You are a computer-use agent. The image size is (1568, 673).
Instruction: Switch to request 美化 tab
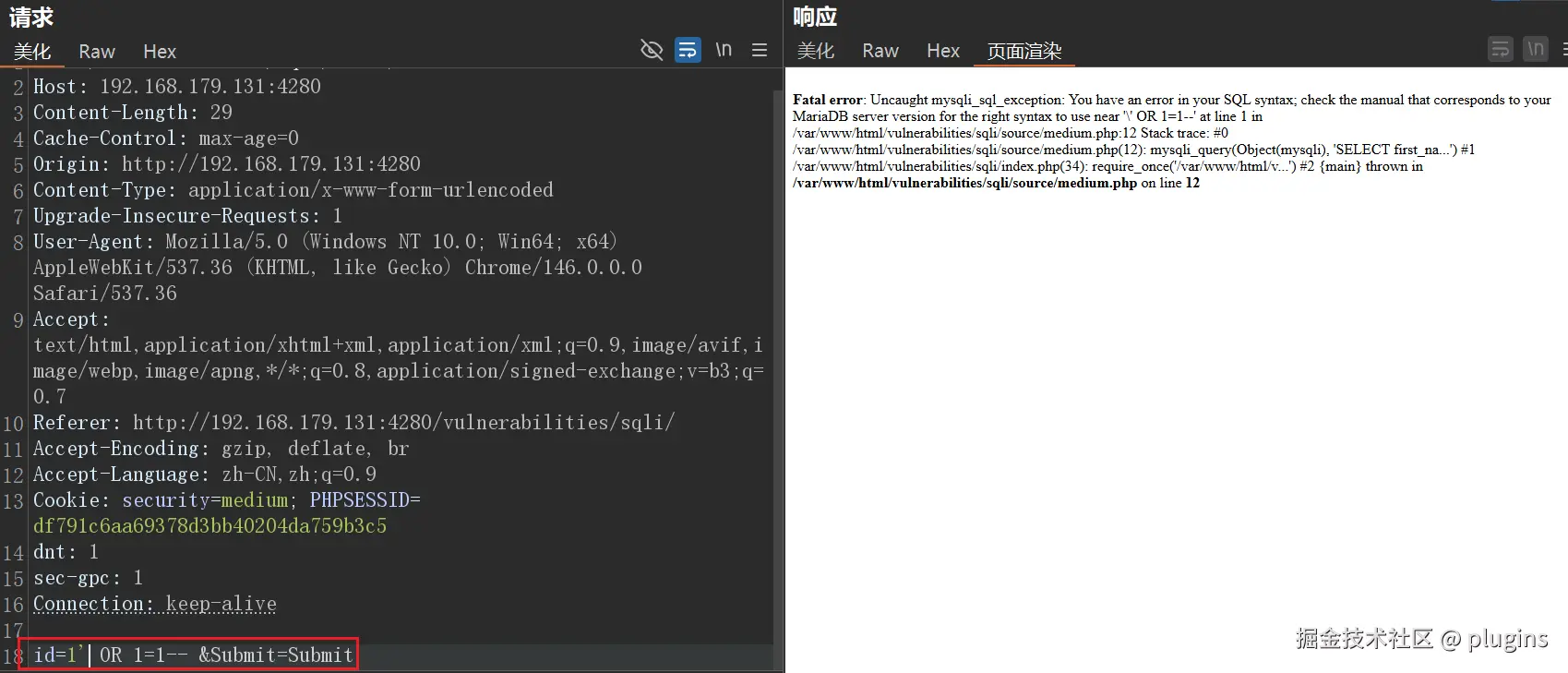coord(32,52)
